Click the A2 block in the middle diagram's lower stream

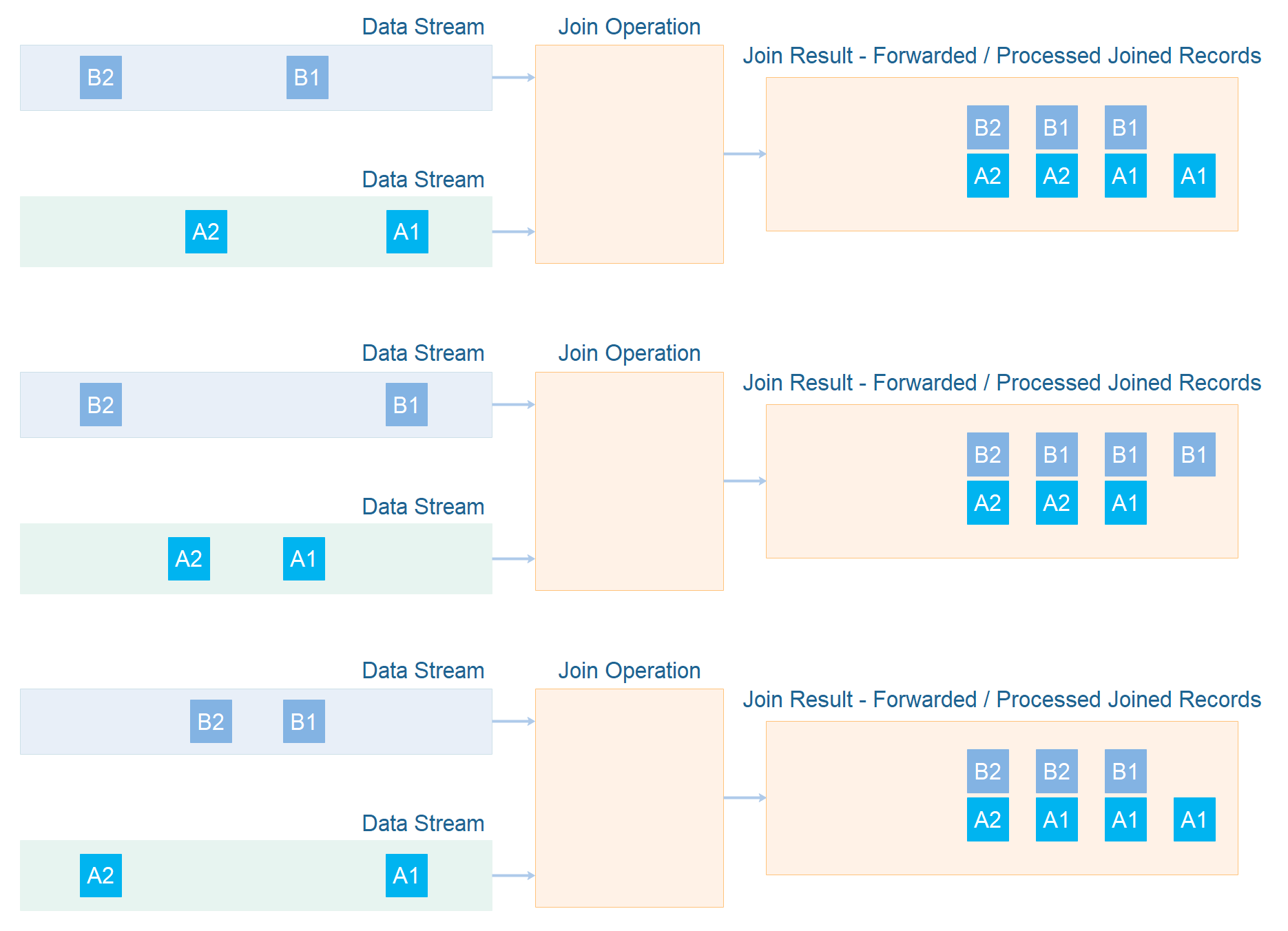point(189,558)
